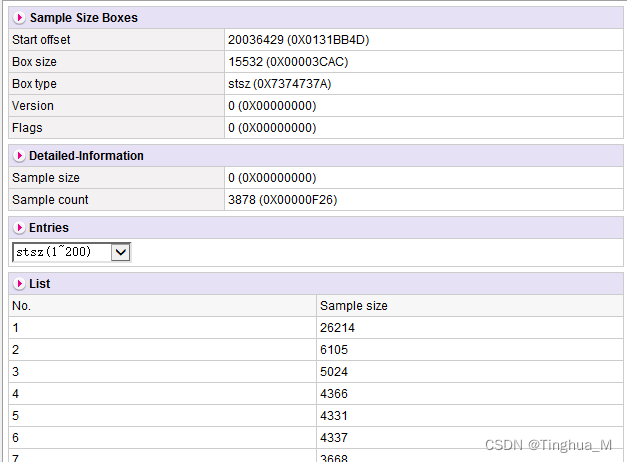The height and width of the screenshot is (462, 627).
Task: Click the pink arrow icon beside Sample Size Boxes
Action: click(19, 18)
